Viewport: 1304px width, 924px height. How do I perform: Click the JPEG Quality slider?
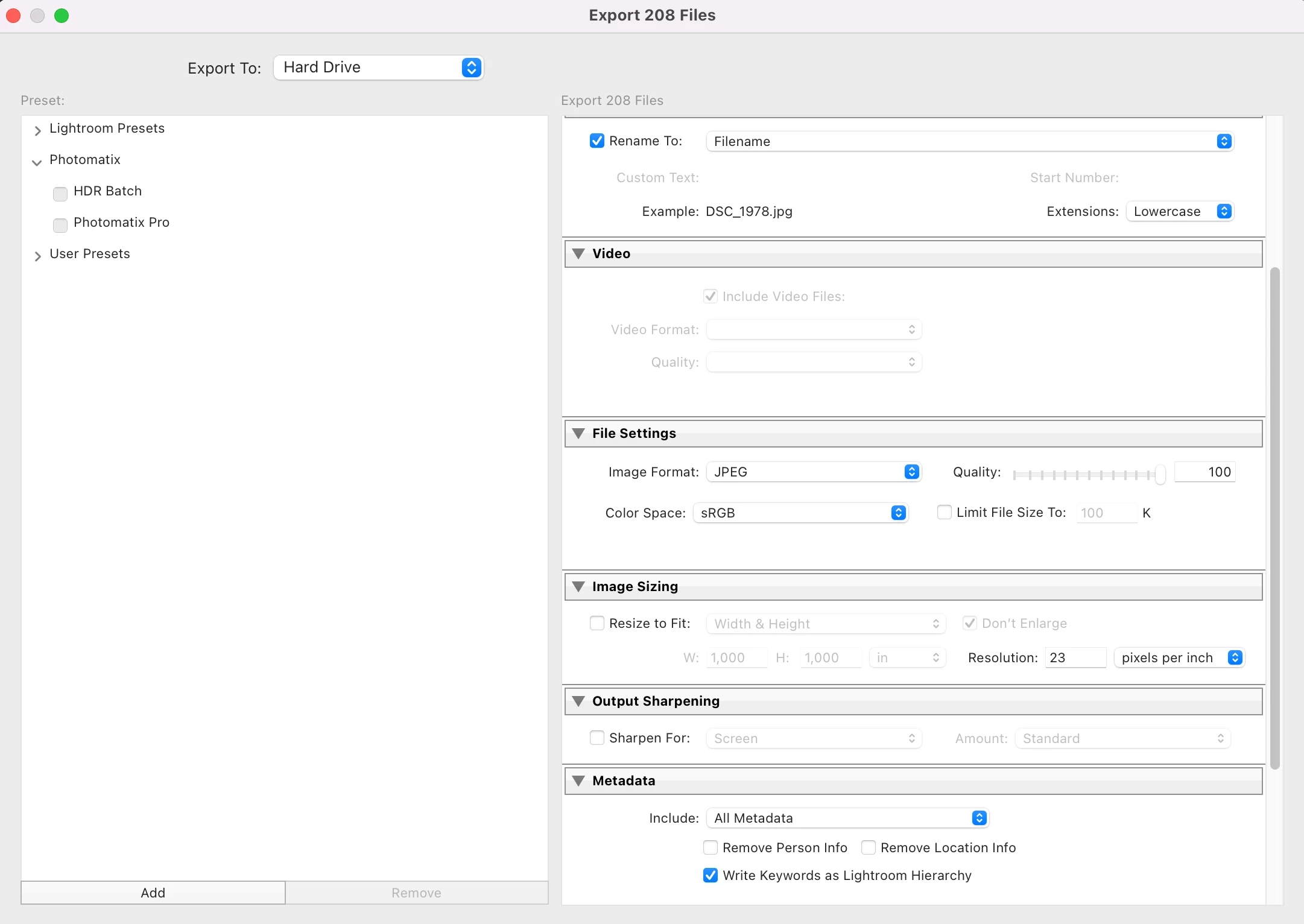pyautogui.click(x=1086, y=475)
